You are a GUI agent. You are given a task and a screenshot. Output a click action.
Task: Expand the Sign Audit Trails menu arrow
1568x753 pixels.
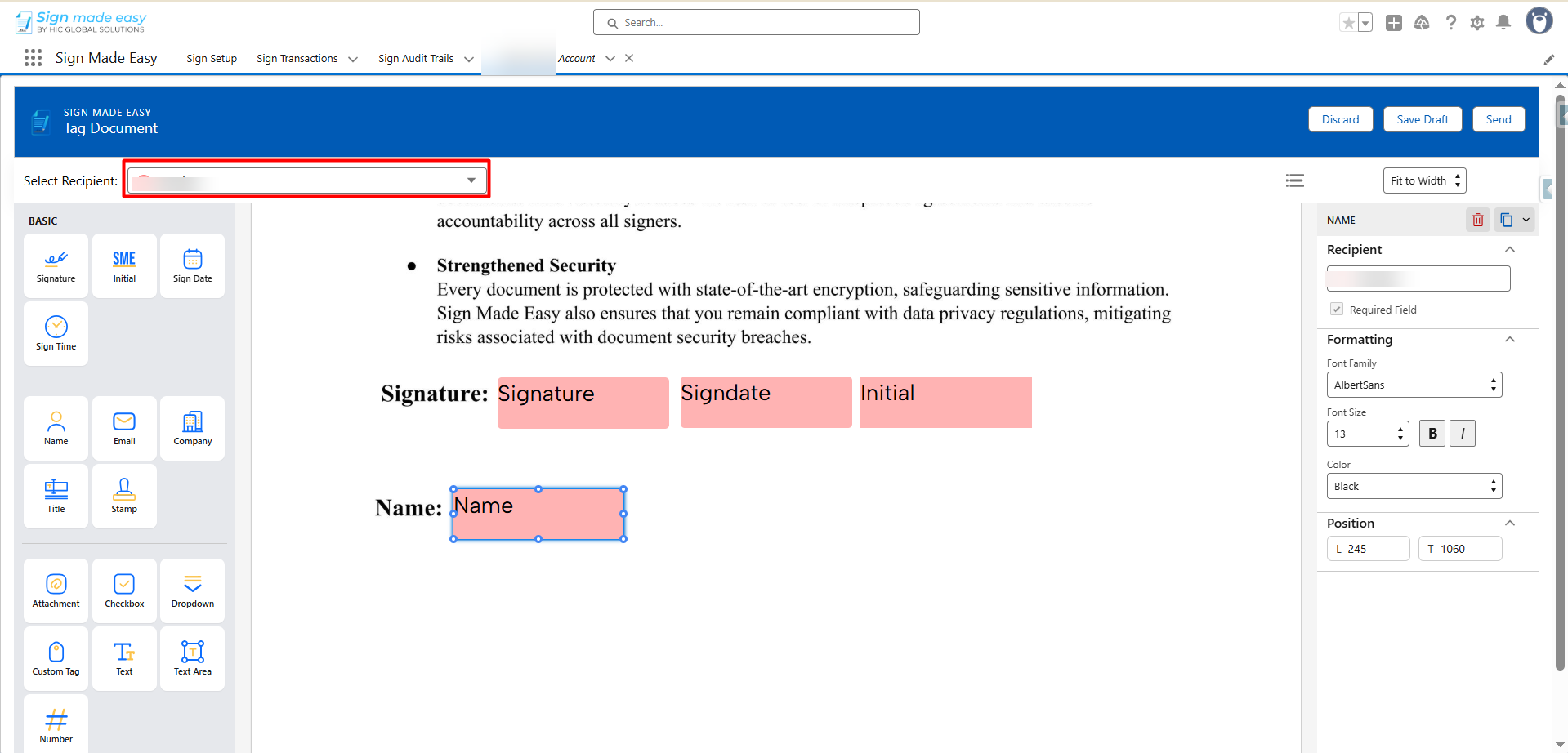[469, 59]
